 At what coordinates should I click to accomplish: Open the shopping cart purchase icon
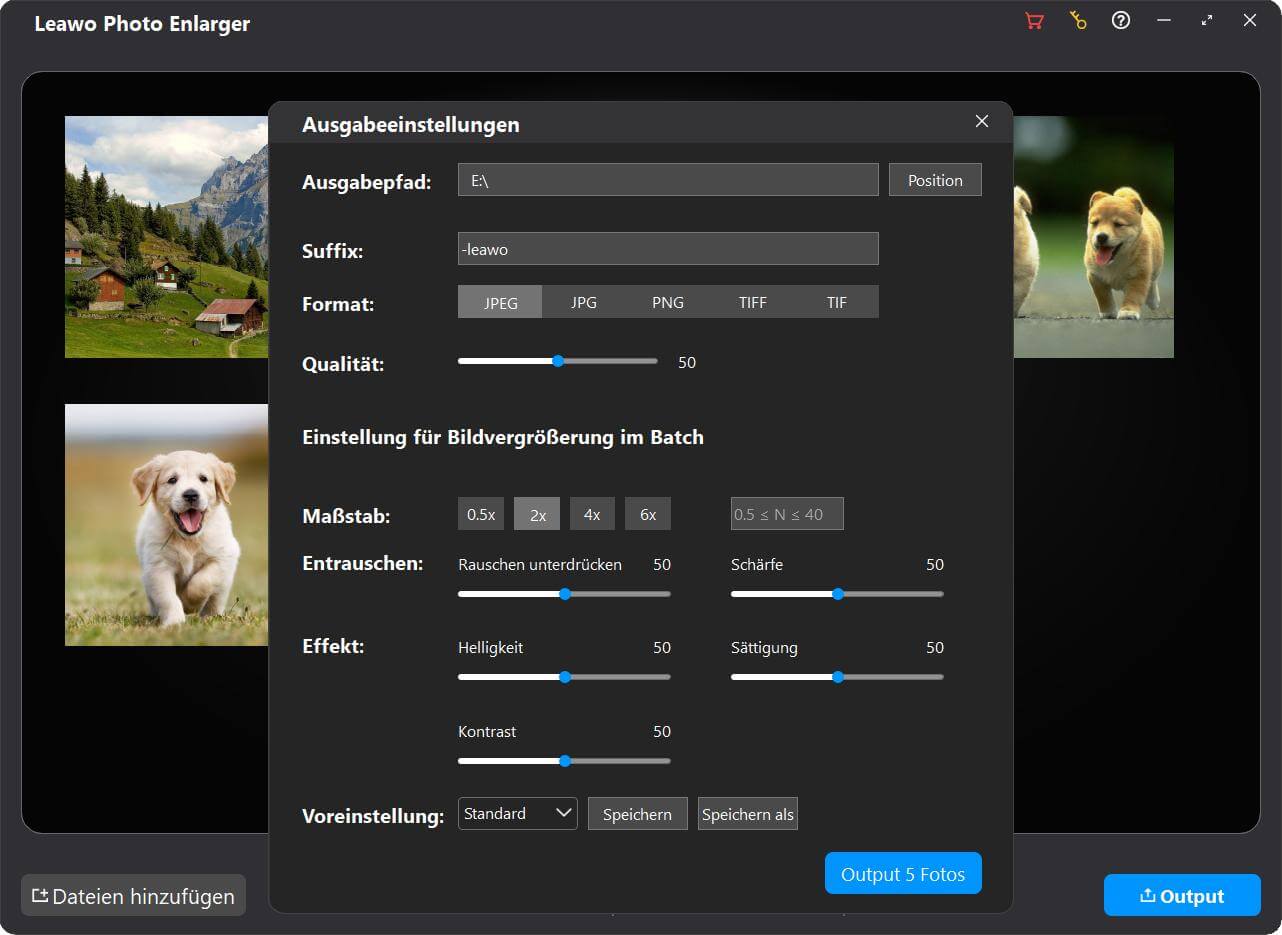tap(1034, 21)
